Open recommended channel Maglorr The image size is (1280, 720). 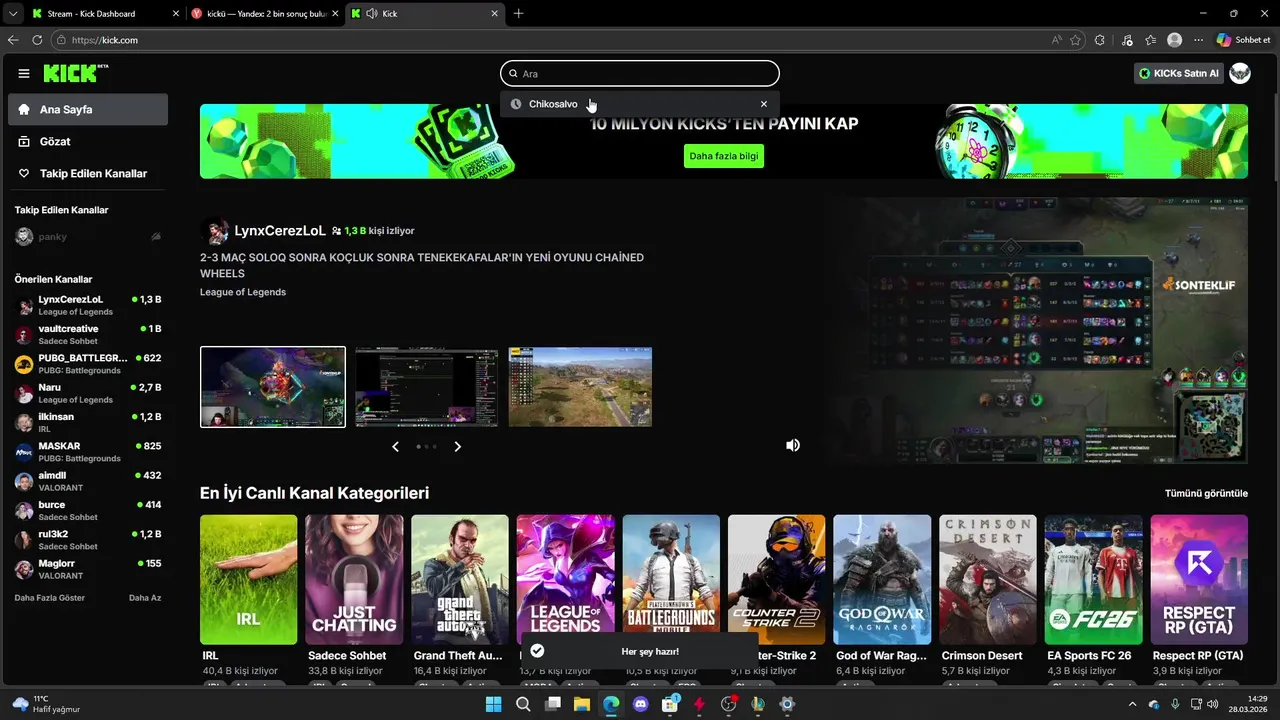[x=88, y=569]
